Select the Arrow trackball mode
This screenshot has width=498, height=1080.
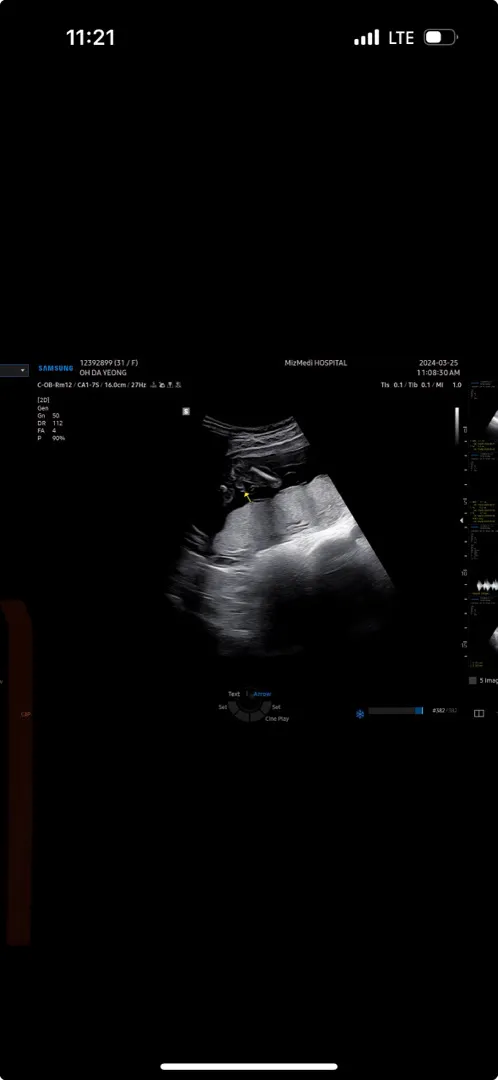click(262, 694)
